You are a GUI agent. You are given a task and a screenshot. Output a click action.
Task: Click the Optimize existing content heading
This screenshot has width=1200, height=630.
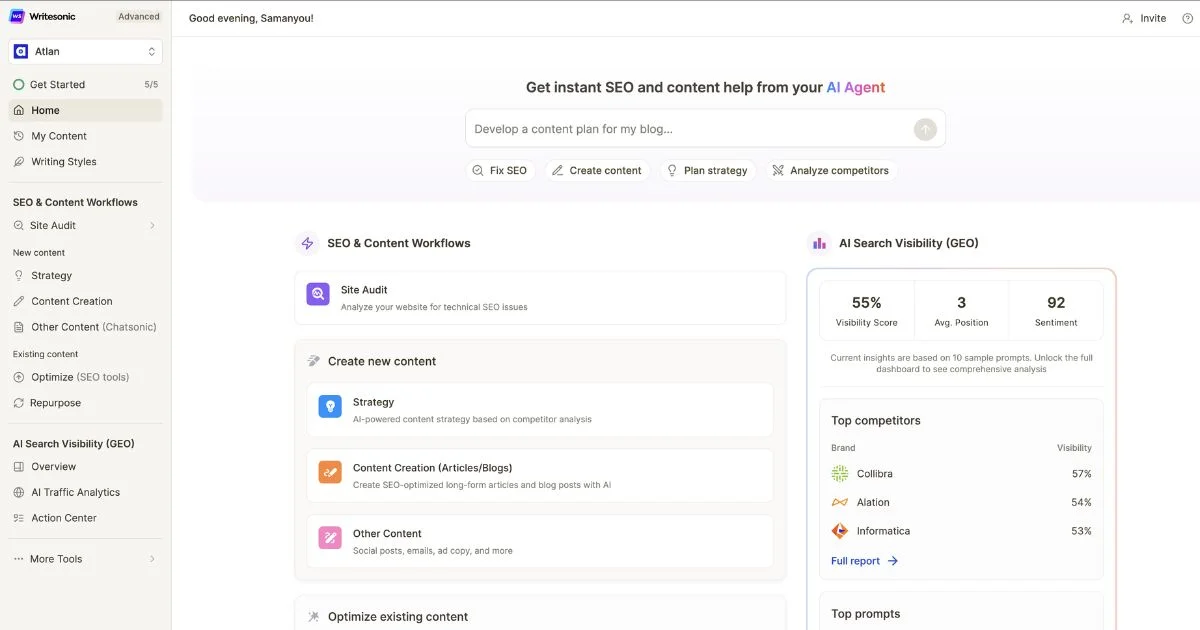[x=398, y=617]
